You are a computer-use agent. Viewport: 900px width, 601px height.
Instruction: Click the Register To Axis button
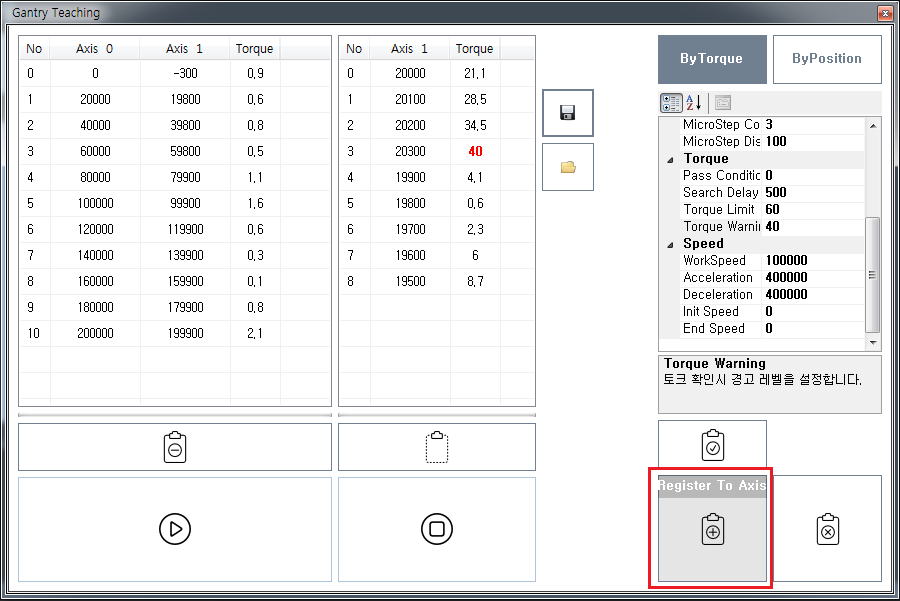712,530
